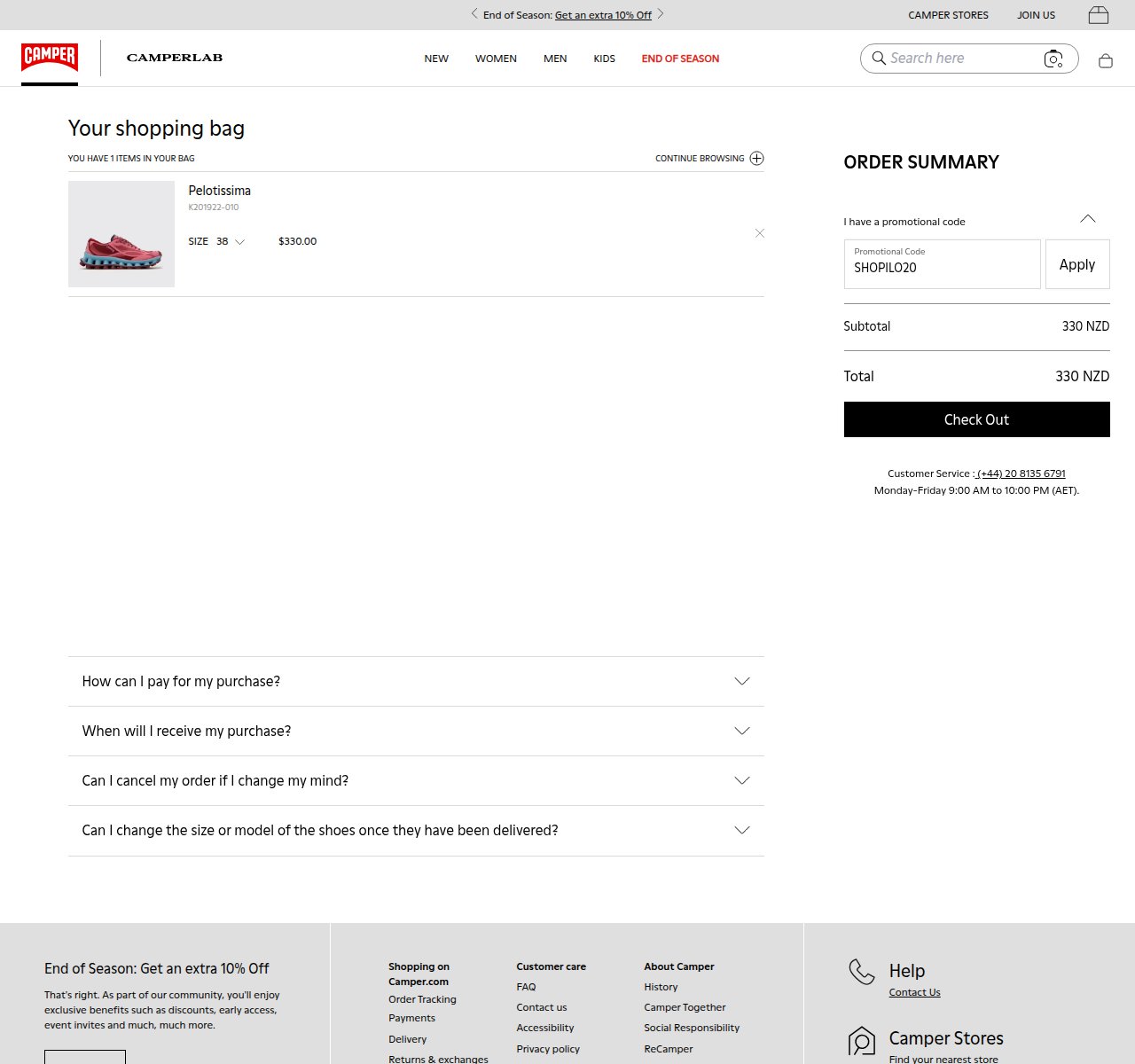Click the 'Help' footer heading

pos(907,971)
